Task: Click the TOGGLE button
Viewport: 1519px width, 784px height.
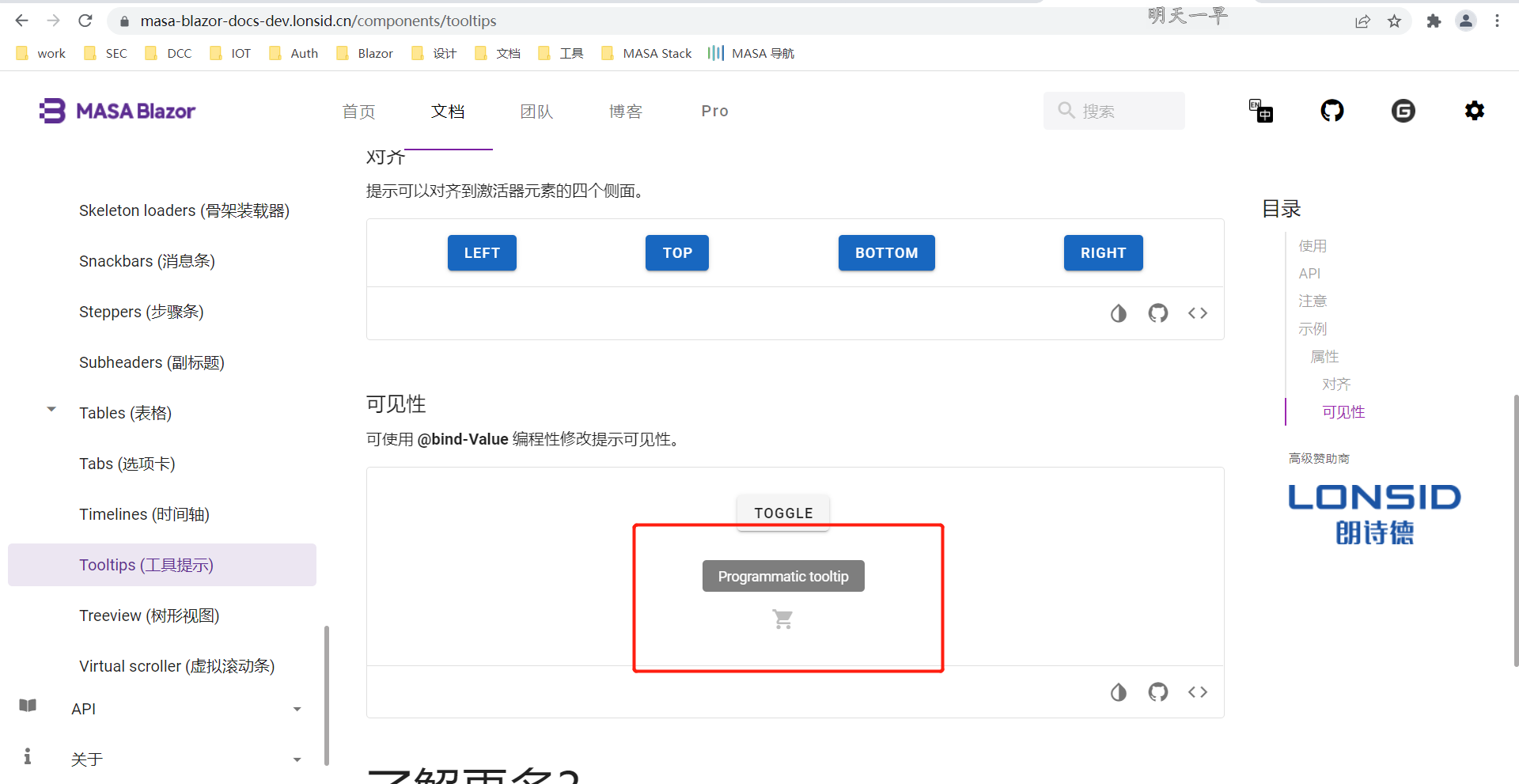Action: [x=783, y=513]
